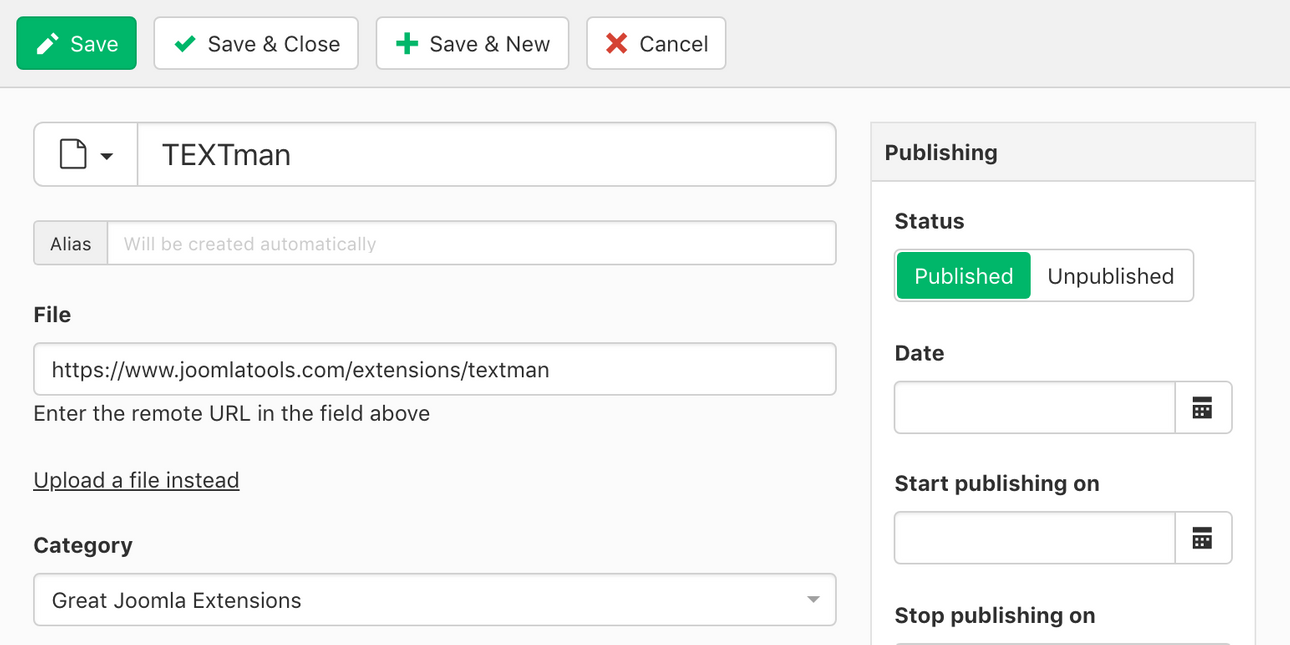1290x645 pixels.
Task: Click the TEXTman title field
Action: [486, 155]
